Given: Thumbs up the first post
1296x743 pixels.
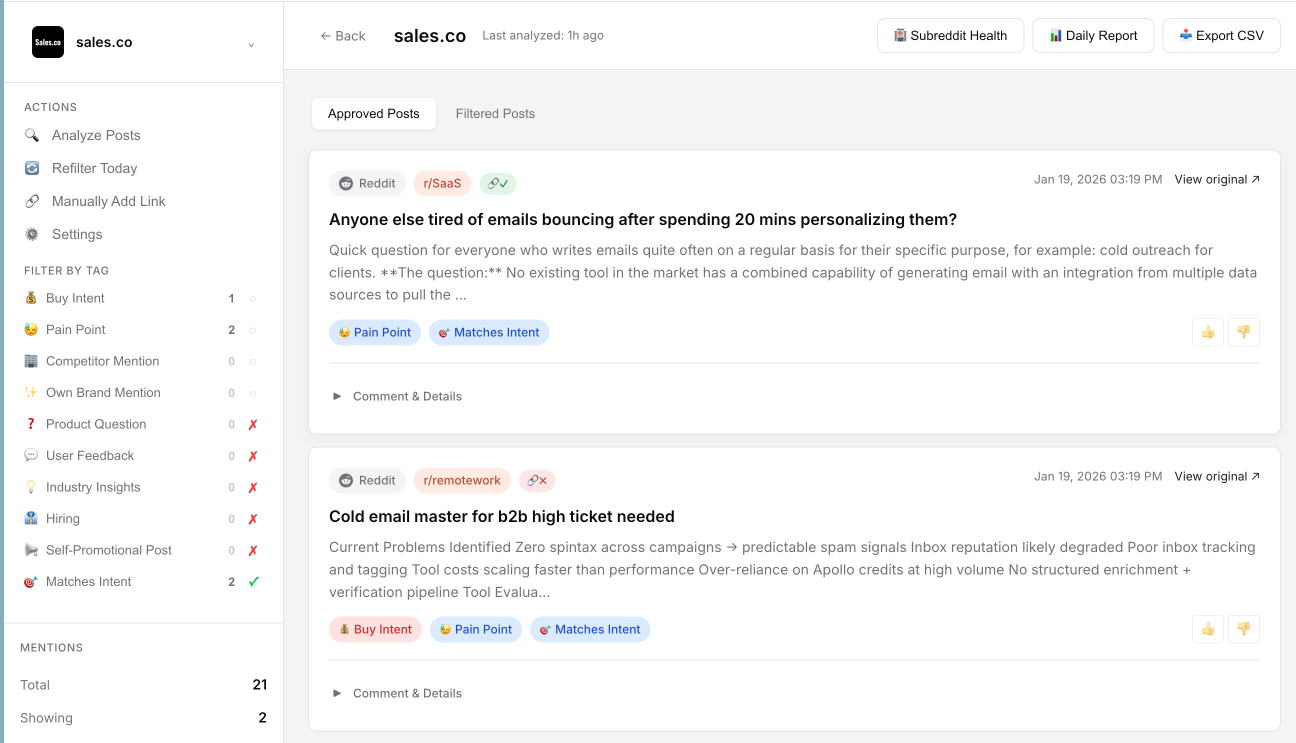Looking at the screenshot, I should click(x=1207, y=331).
